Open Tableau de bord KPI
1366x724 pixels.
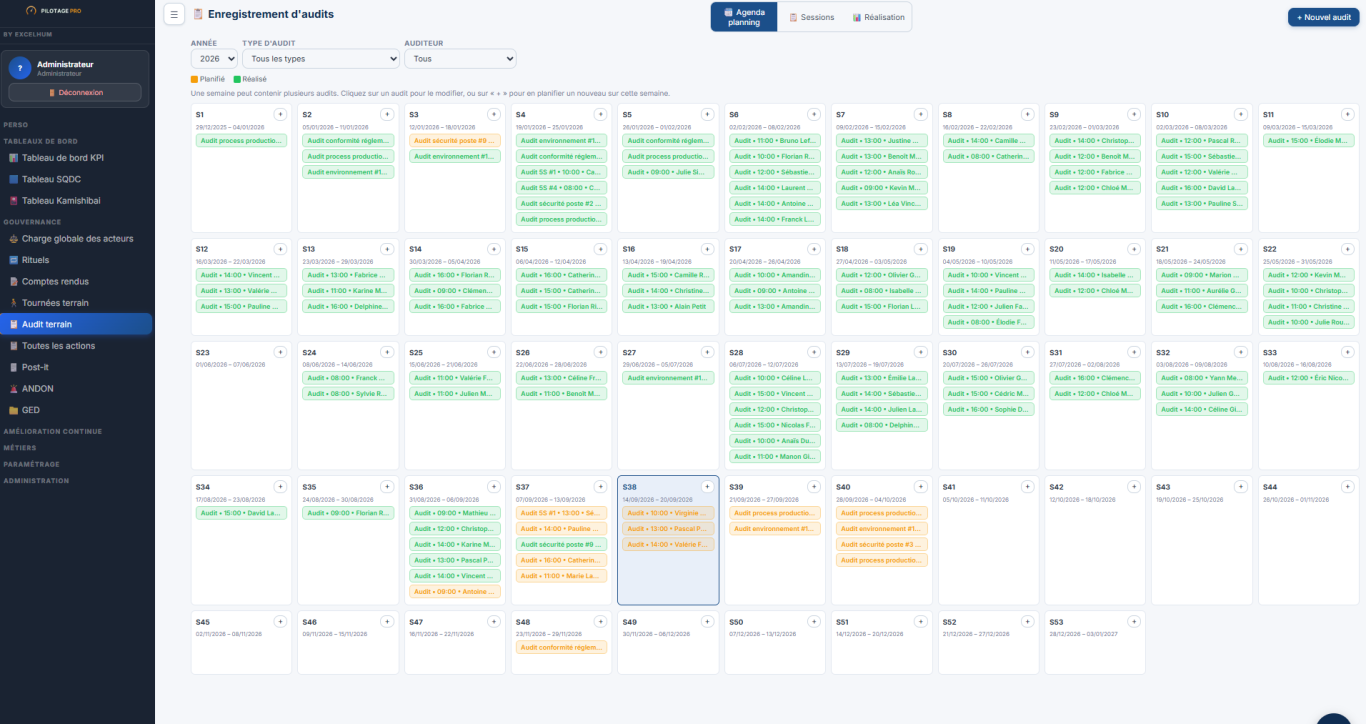click(x=77, y=158)
